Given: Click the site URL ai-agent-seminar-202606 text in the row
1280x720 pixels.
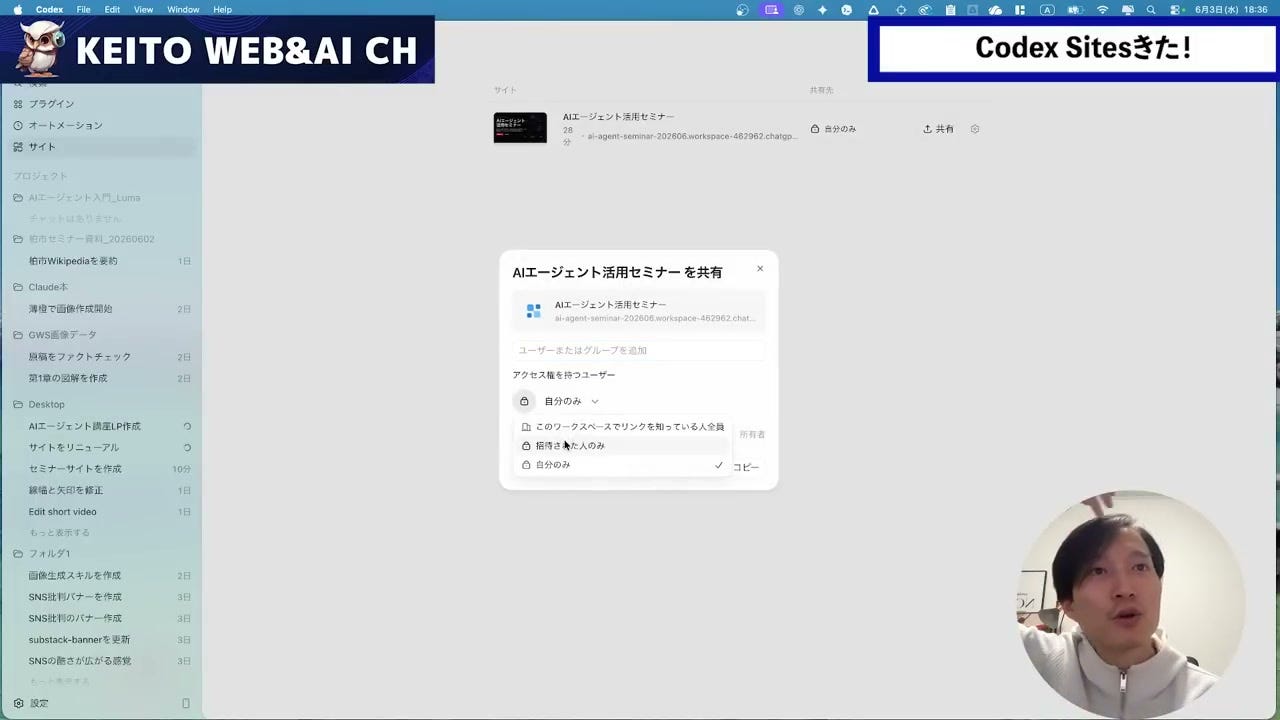Looking at the screenshot, I should coord(692,136).
